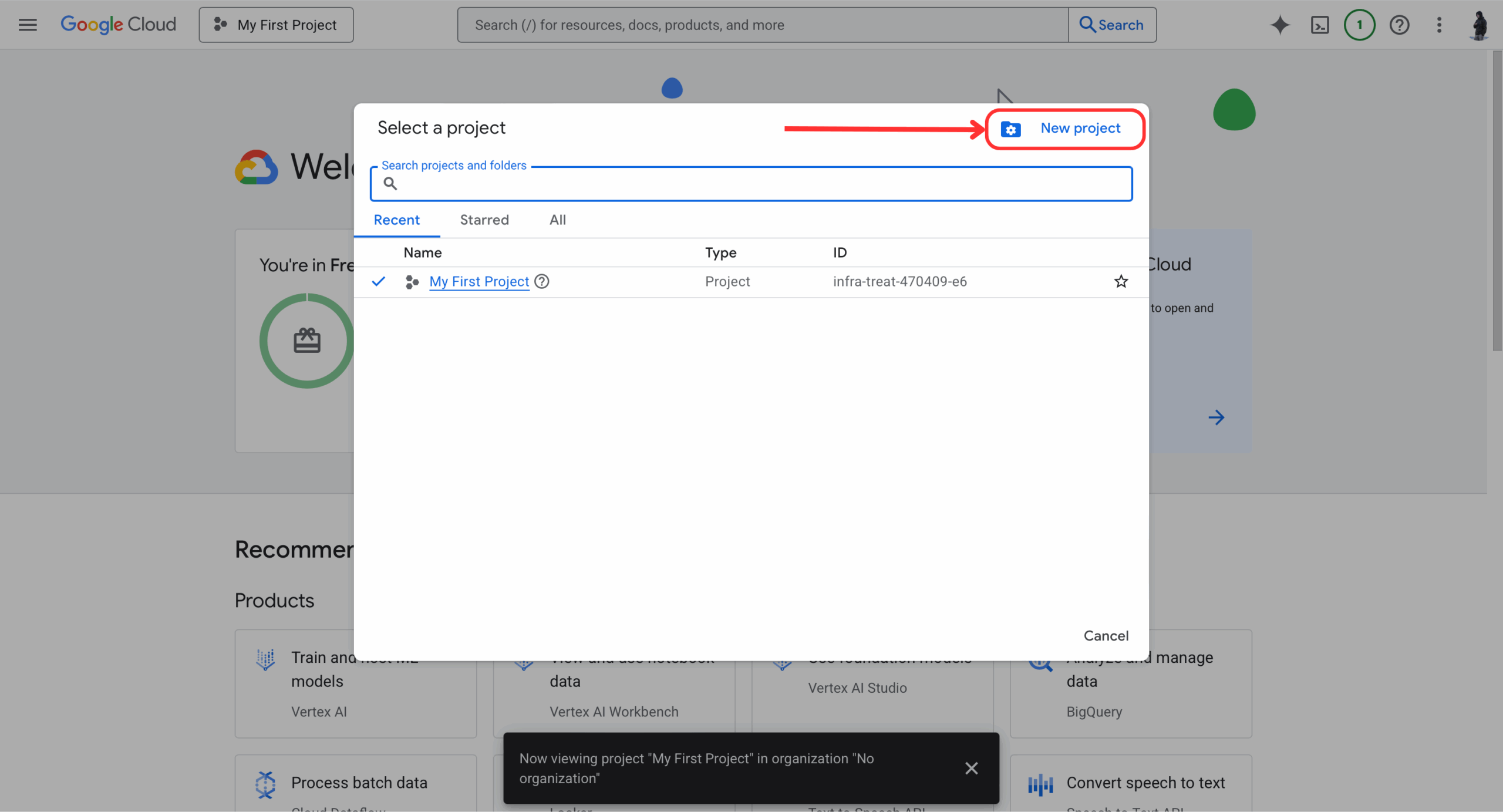
Task: Focus the Search projects and folders field
Action: click(x=751, y=184)
